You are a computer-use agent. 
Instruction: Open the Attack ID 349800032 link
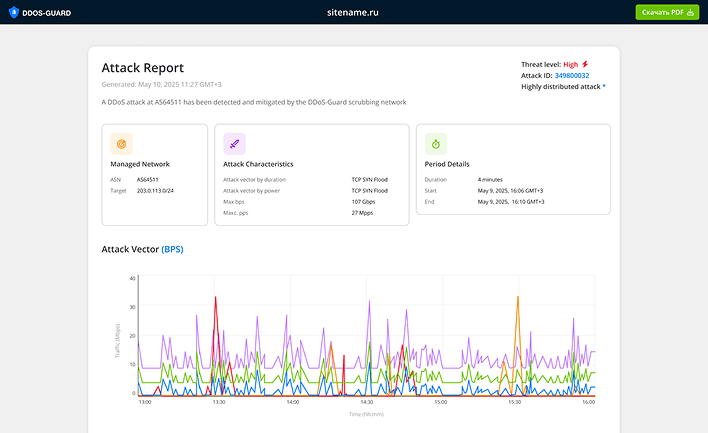572,75
